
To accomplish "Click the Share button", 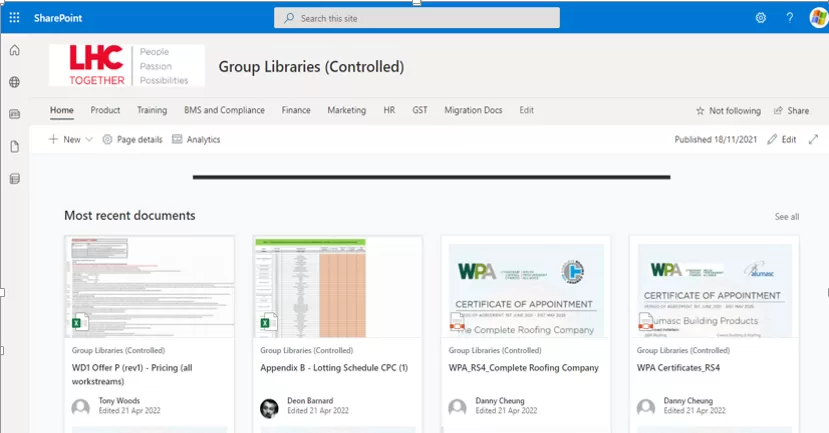I will coord(791,111).
